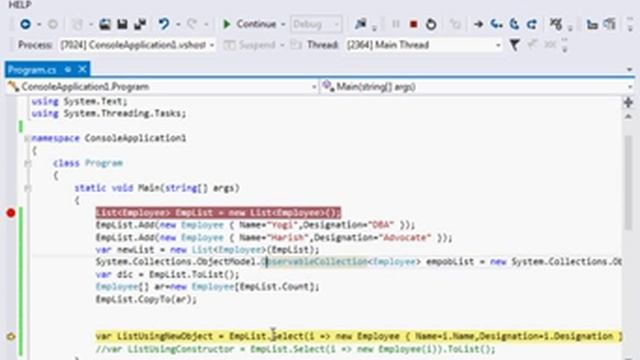Click the 'using System.Text;' line
This screenshot has width=640, height=360.
pos(79,101)
